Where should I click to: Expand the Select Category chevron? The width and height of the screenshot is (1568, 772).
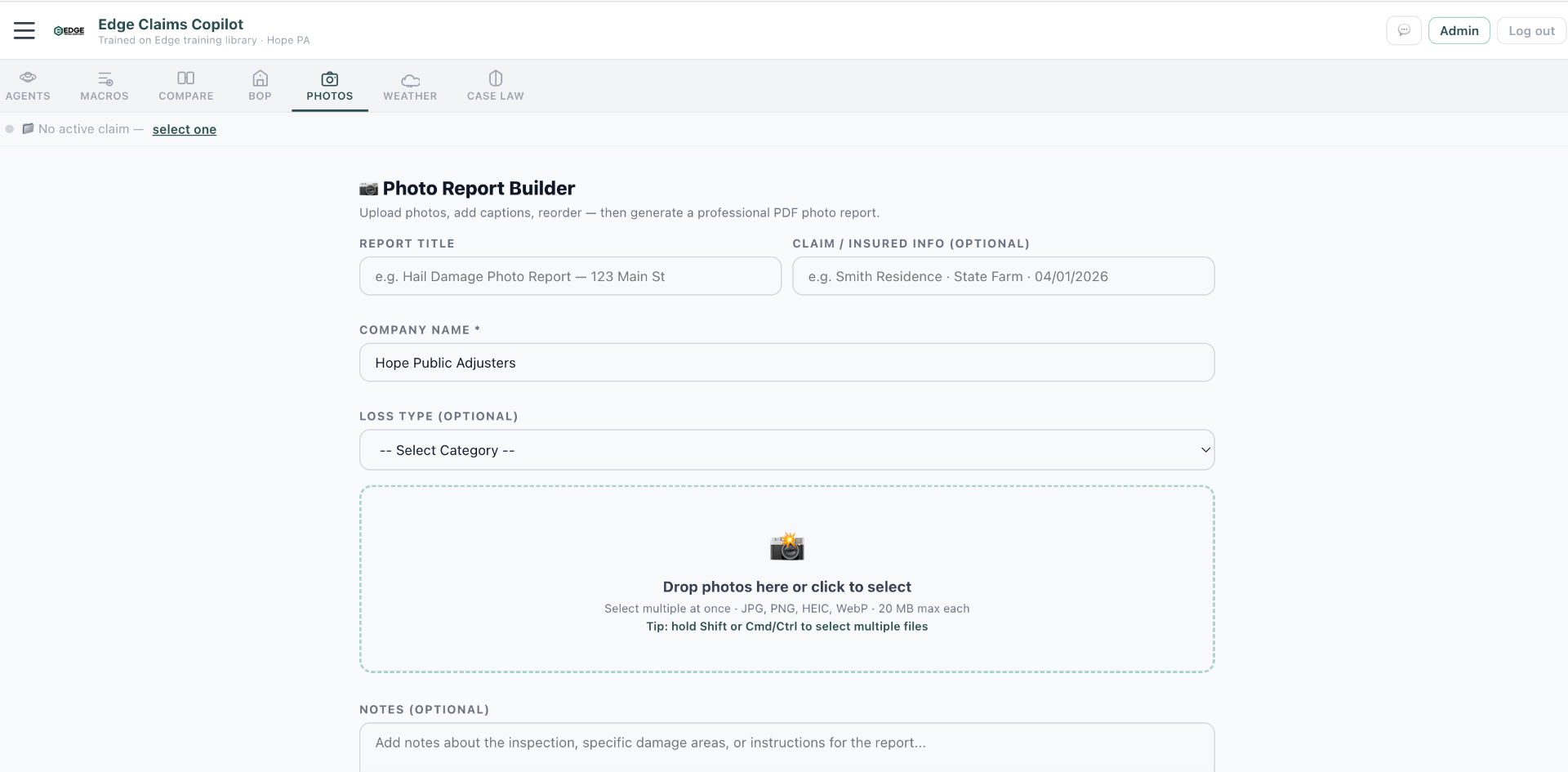click(1205, 449)
